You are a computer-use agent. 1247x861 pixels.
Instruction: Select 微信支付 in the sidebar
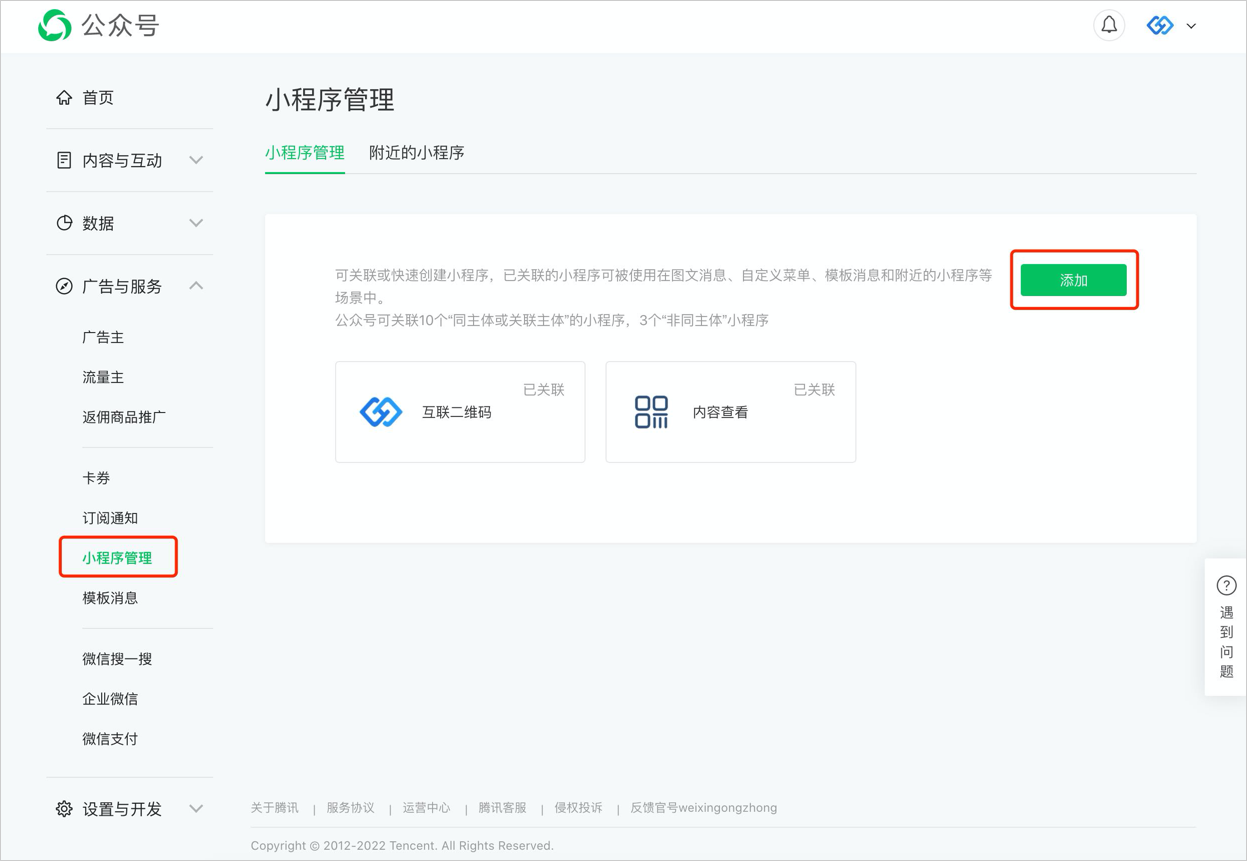(x=110, y=739)
